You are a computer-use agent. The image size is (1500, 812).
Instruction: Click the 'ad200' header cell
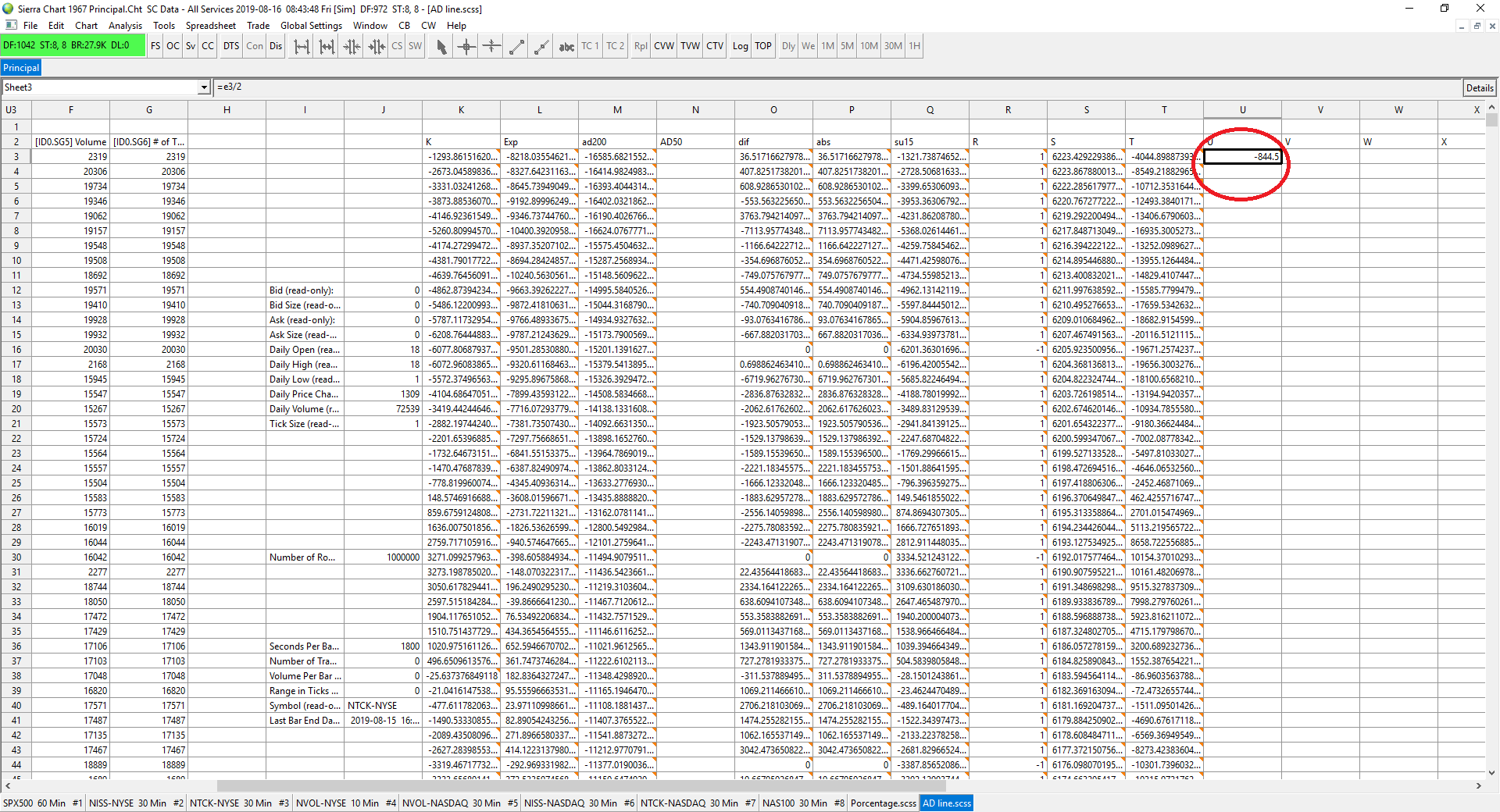point(617,142)
